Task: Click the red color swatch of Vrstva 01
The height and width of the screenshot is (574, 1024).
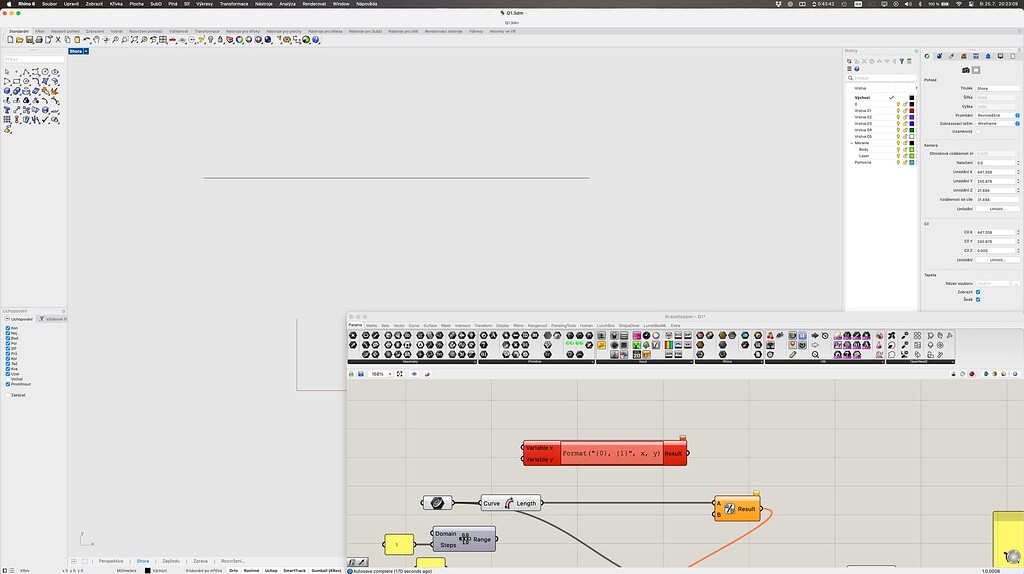Action: point(912,110)
